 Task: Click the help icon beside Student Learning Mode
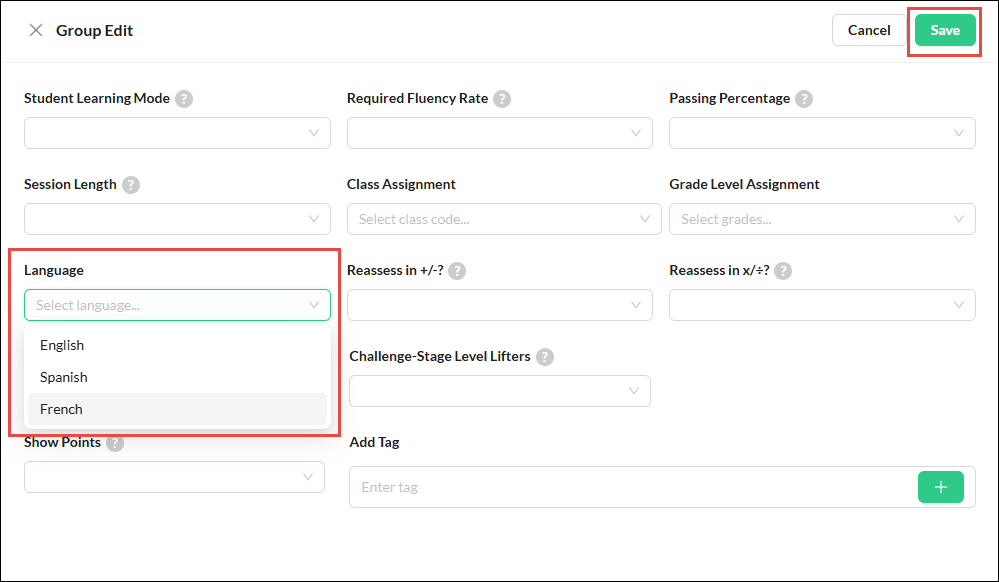(x=184, y=99)
